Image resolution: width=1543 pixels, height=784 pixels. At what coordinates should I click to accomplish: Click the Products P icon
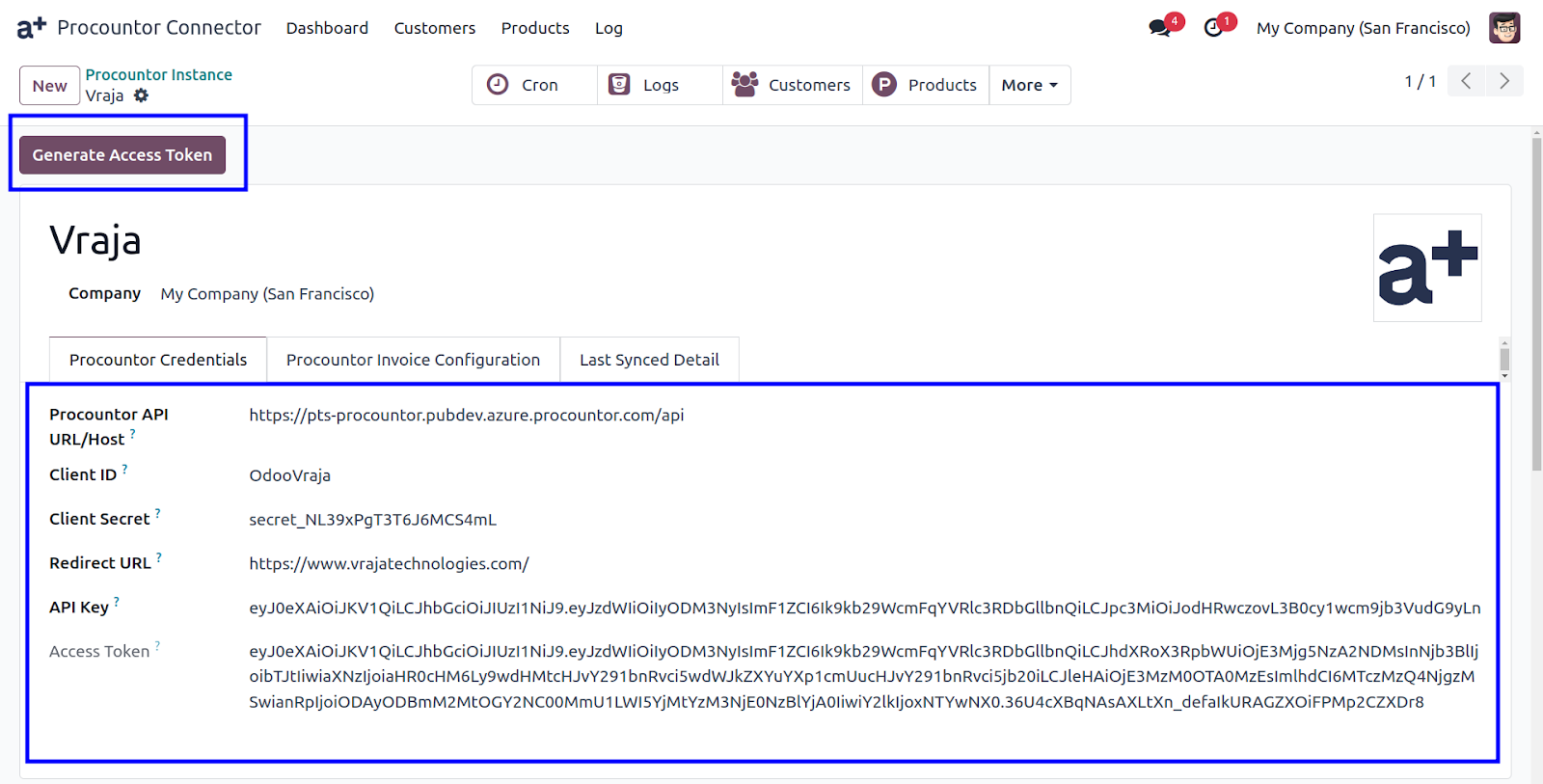884,85
